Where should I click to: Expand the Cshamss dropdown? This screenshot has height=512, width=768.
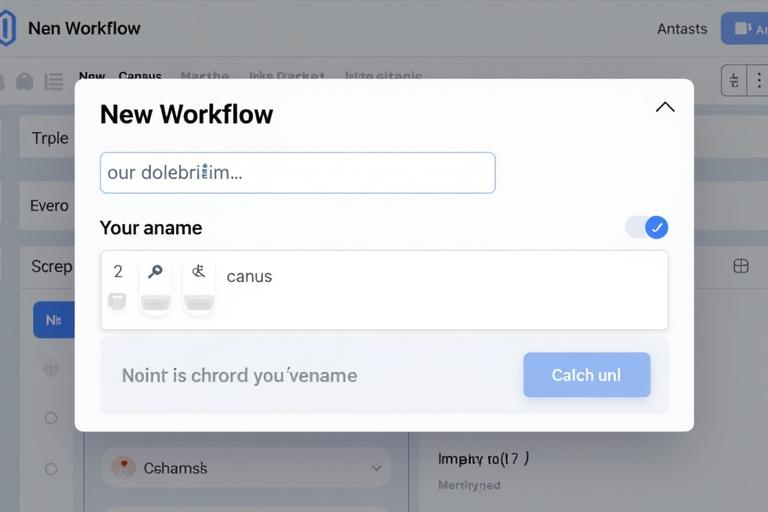376,467
